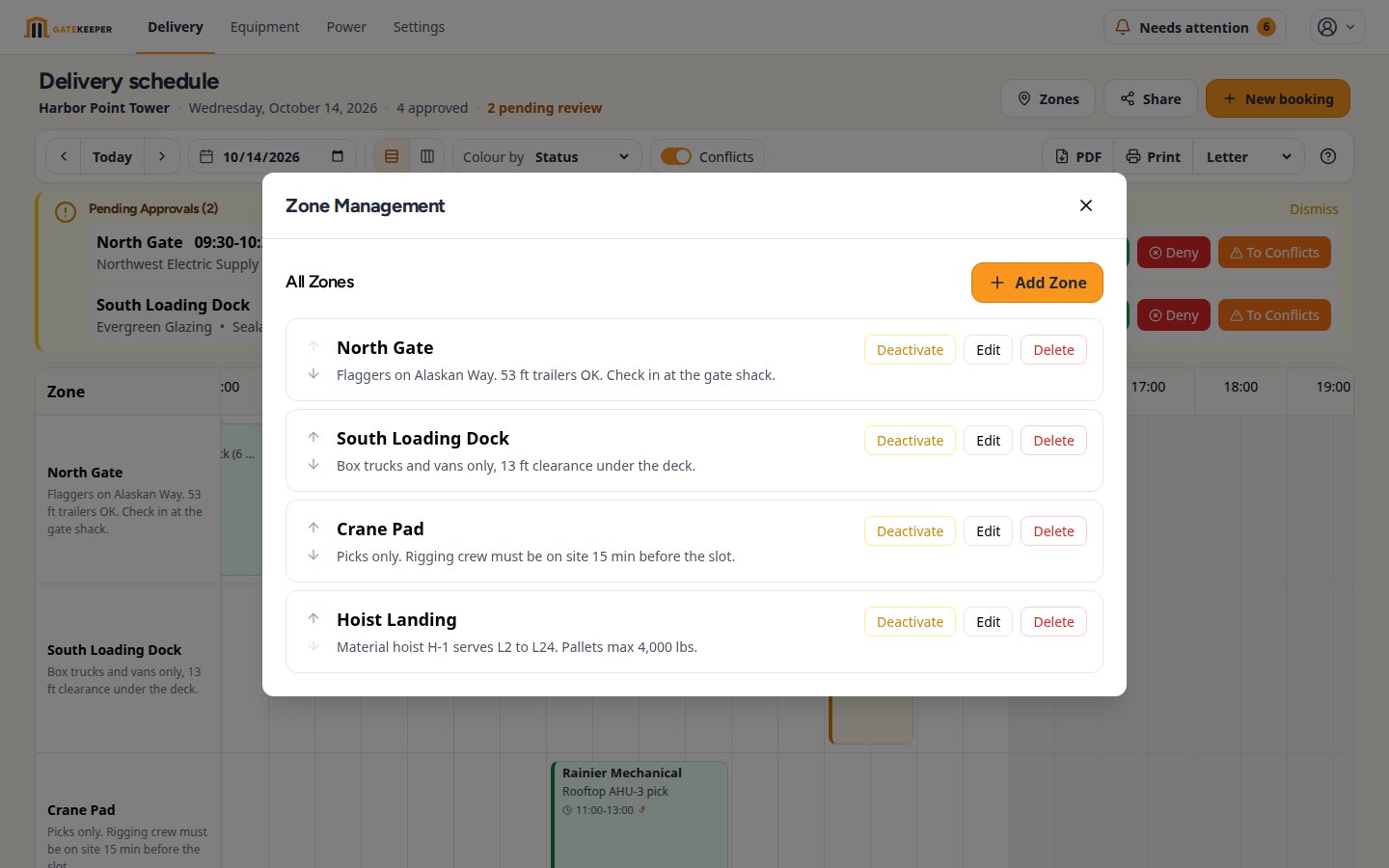Screen dimensions: 1389x868
Task: Move Hoist Landing zone down
Action: pos(313,646)
